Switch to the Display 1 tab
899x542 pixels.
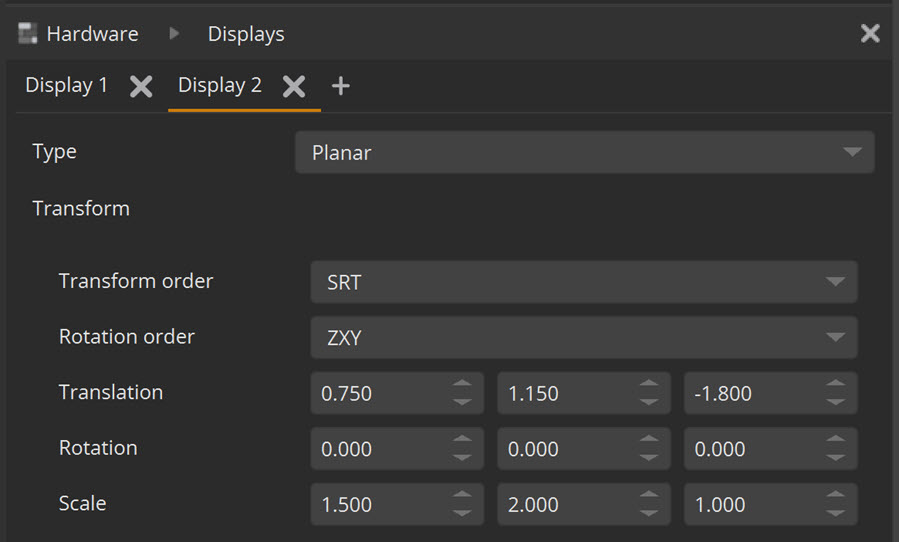66,86
